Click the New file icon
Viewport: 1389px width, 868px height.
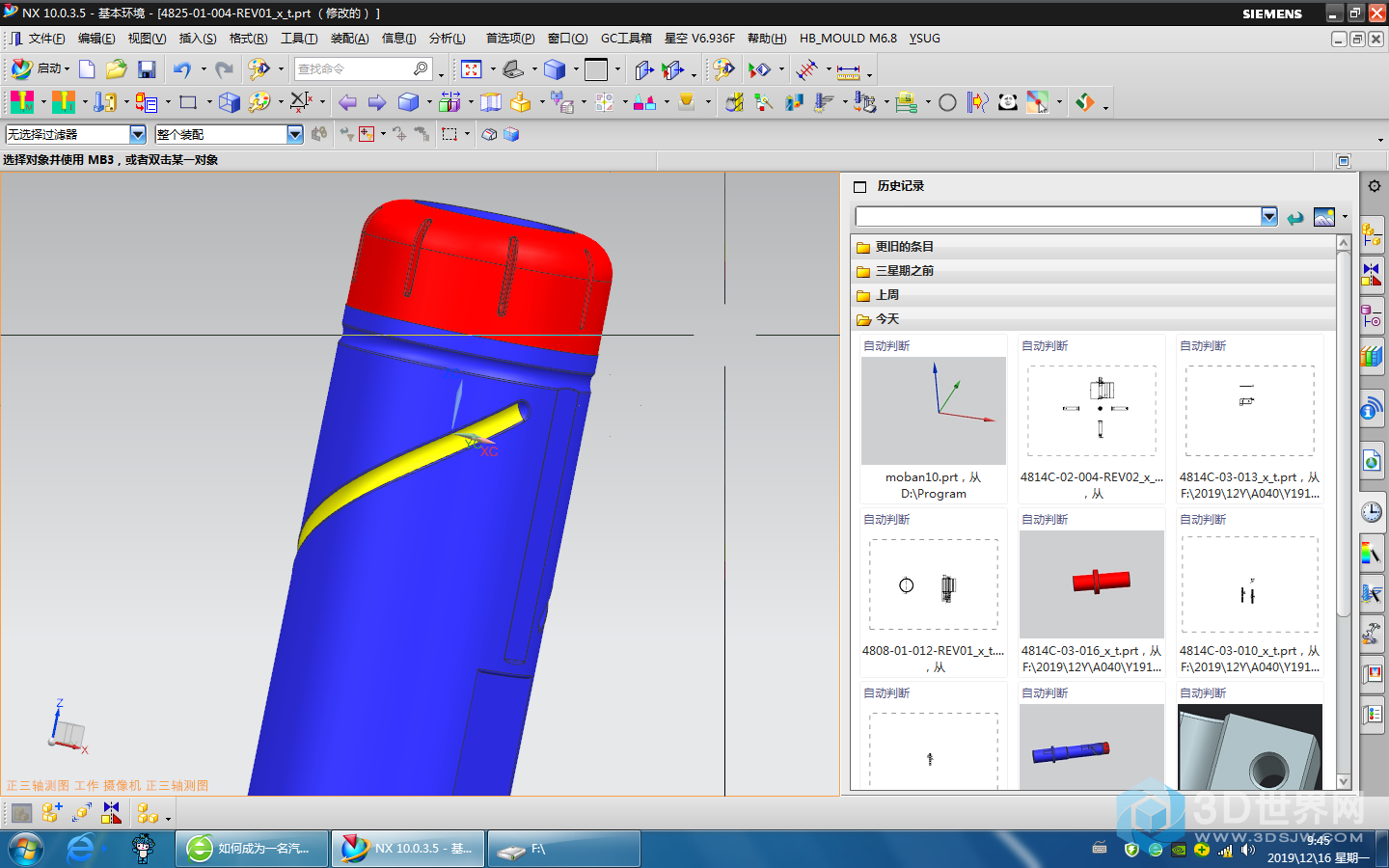(x=87, y=69)
